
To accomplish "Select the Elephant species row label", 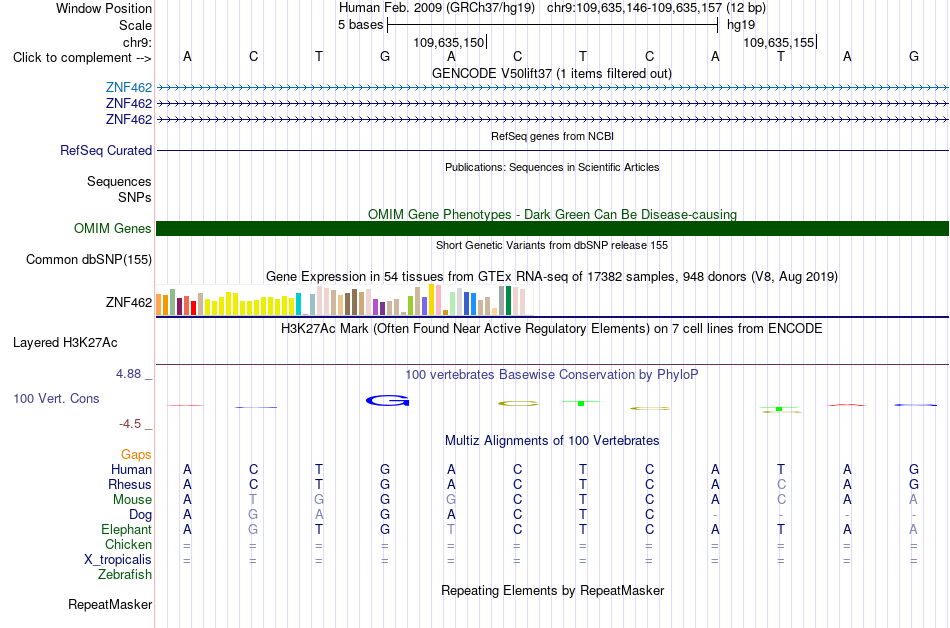I will (x=126, y=529).
